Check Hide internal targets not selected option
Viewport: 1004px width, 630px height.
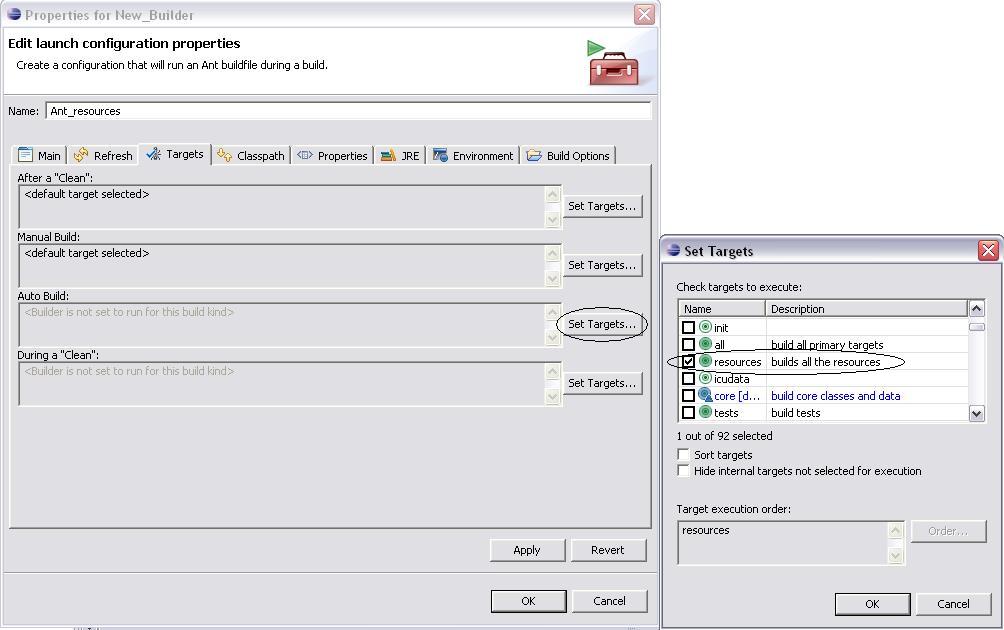pyautogui.click(x=684, y=471)
